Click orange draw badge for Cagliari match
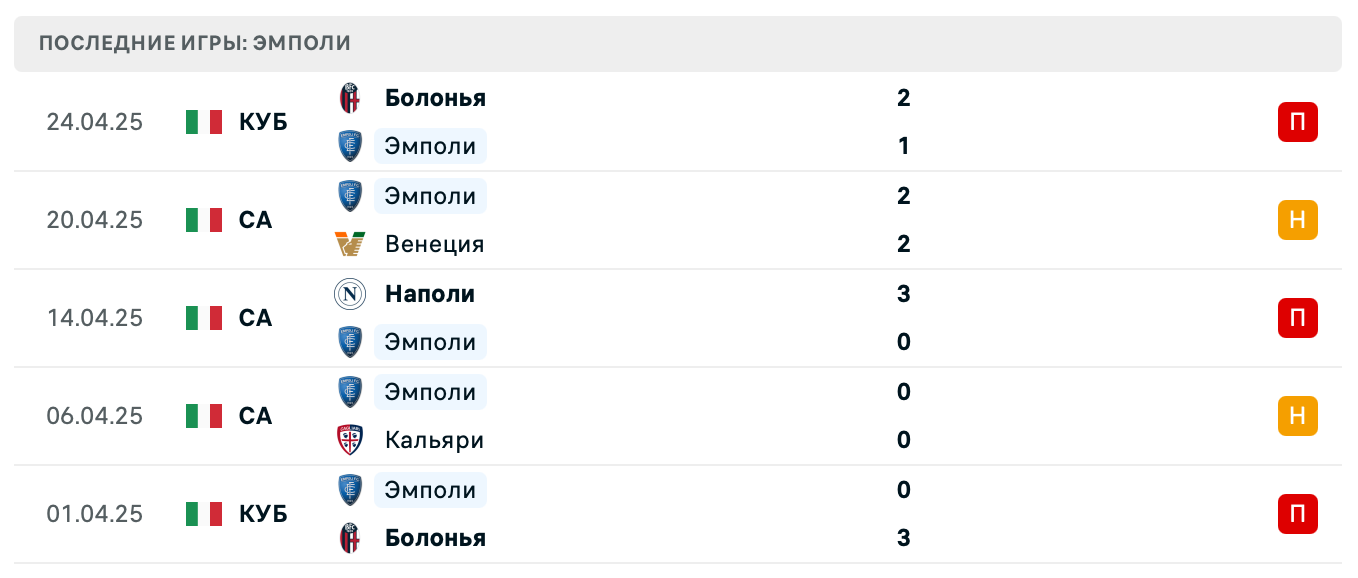This screenshot has height=578, width=1358. pyautogui.click(x=1297, y=416)
